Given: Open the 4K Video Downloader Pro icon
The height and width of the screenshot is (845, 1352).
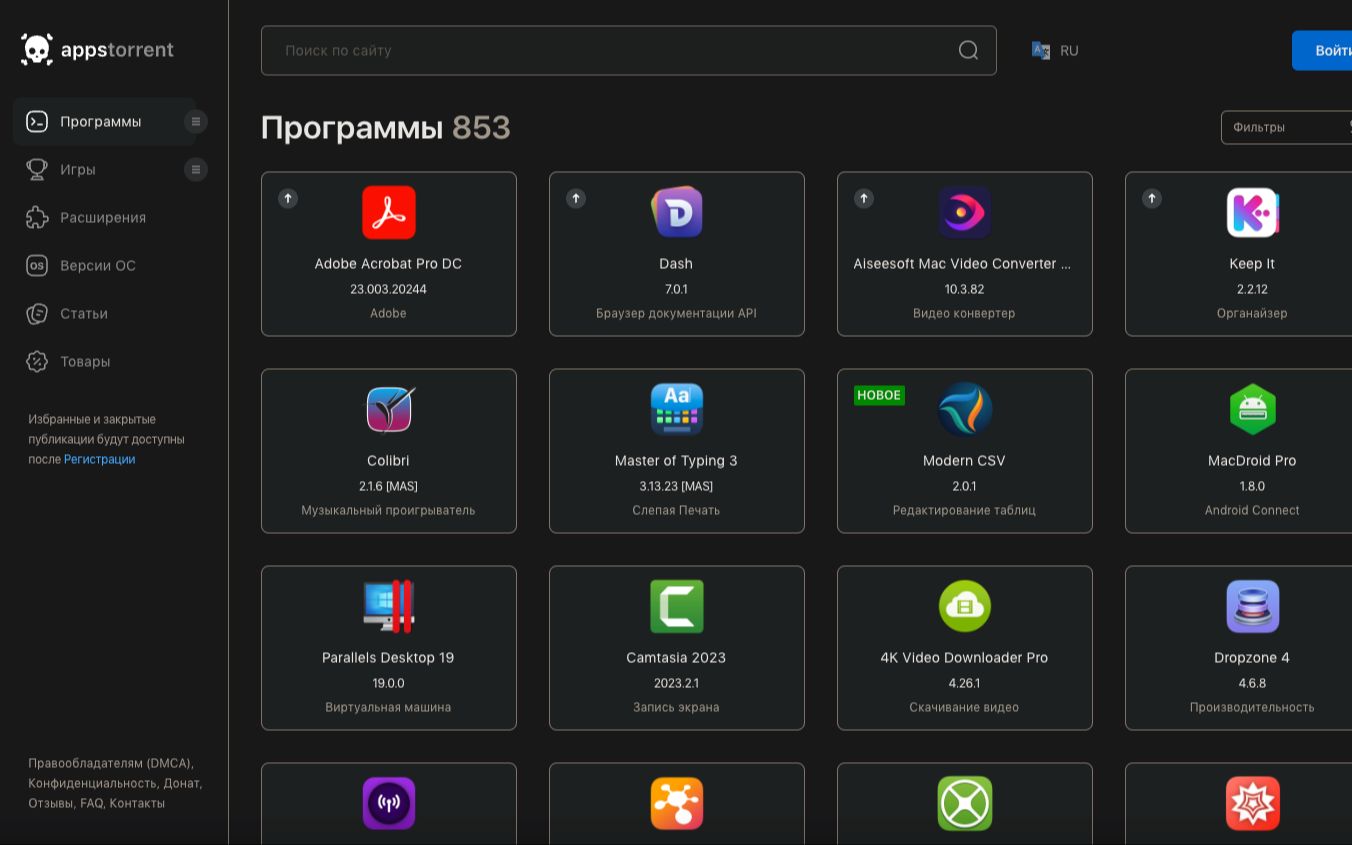Looking at the screenshot, I should click(964, 606).
